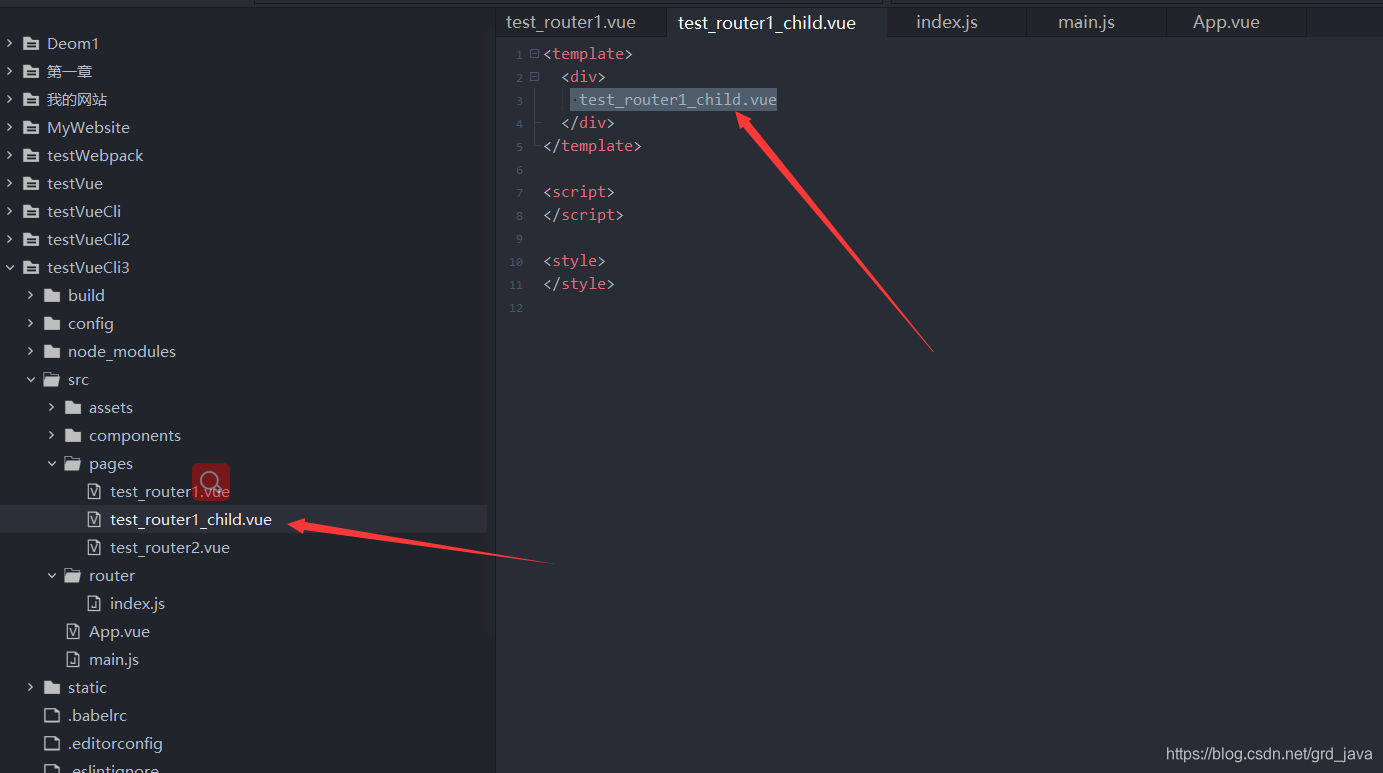Image resolution: width=1383 pixels, height=773 pixels.
Task: Click the components folder icon
Action: point(73,435)
